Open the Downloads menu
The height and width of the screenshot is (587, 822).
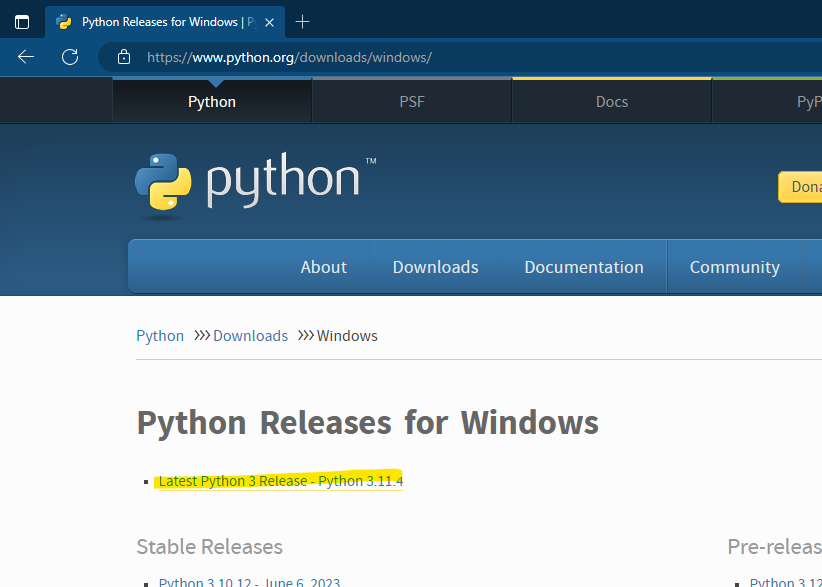click(x=435, y=267)
